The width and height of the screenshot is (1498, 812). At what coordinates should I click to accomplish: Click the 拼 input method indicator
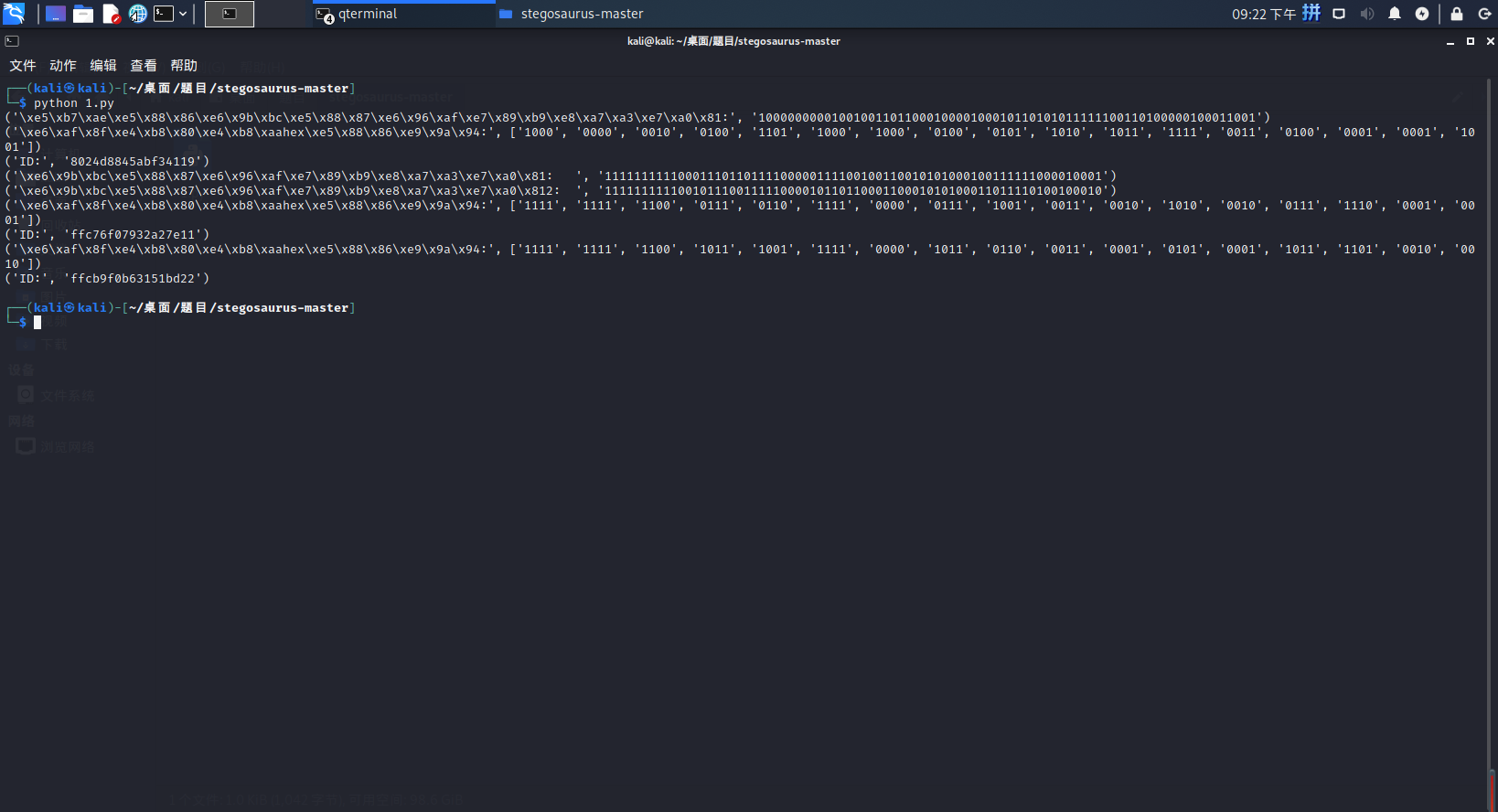[1311, 13]
